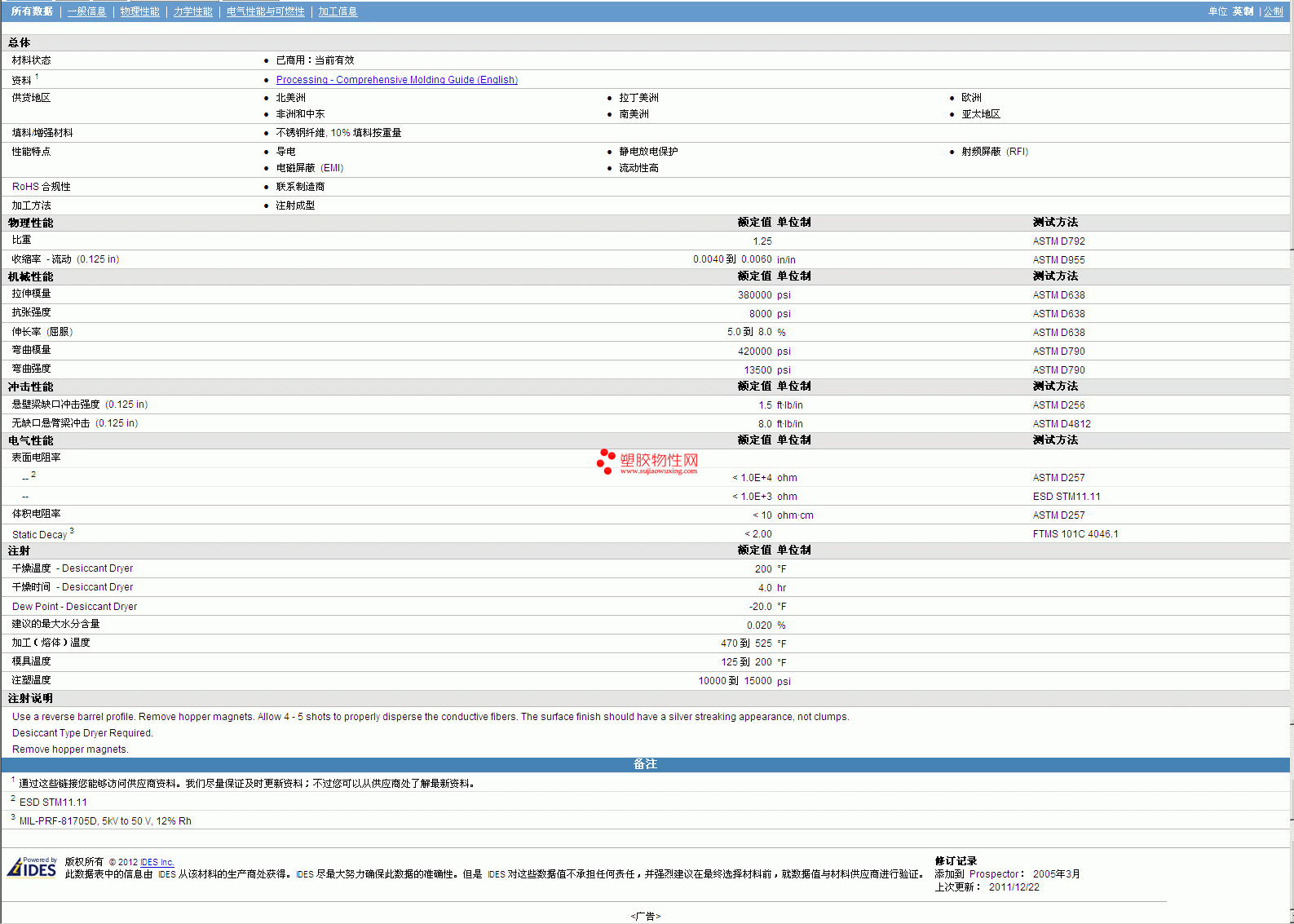Go to the 力学性能 tab
The image size is (1294, 924).
(x=192, y=11)
